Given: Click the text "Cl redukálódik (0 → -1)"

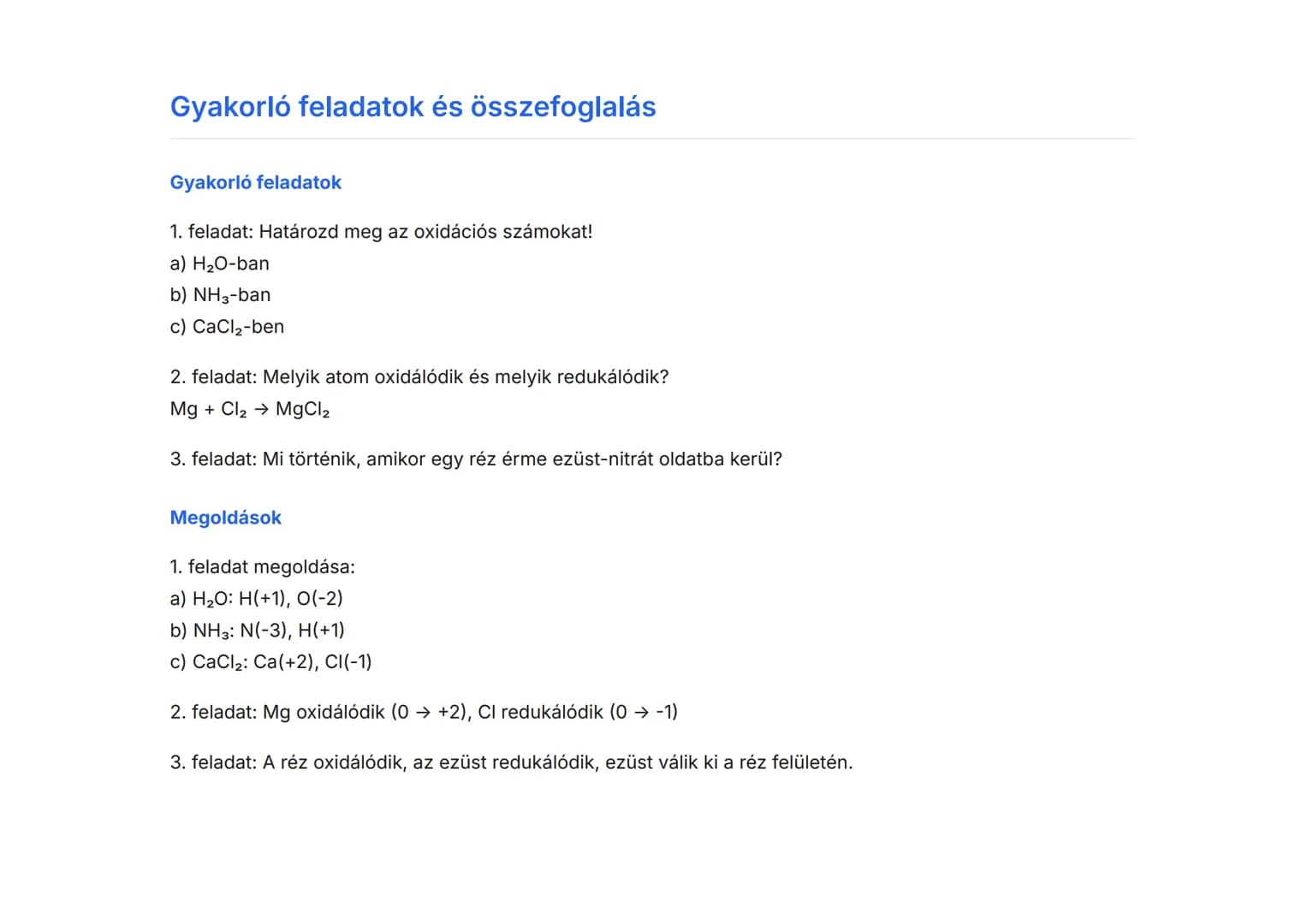Looking at the screenshot, I should tap(577, 712).
